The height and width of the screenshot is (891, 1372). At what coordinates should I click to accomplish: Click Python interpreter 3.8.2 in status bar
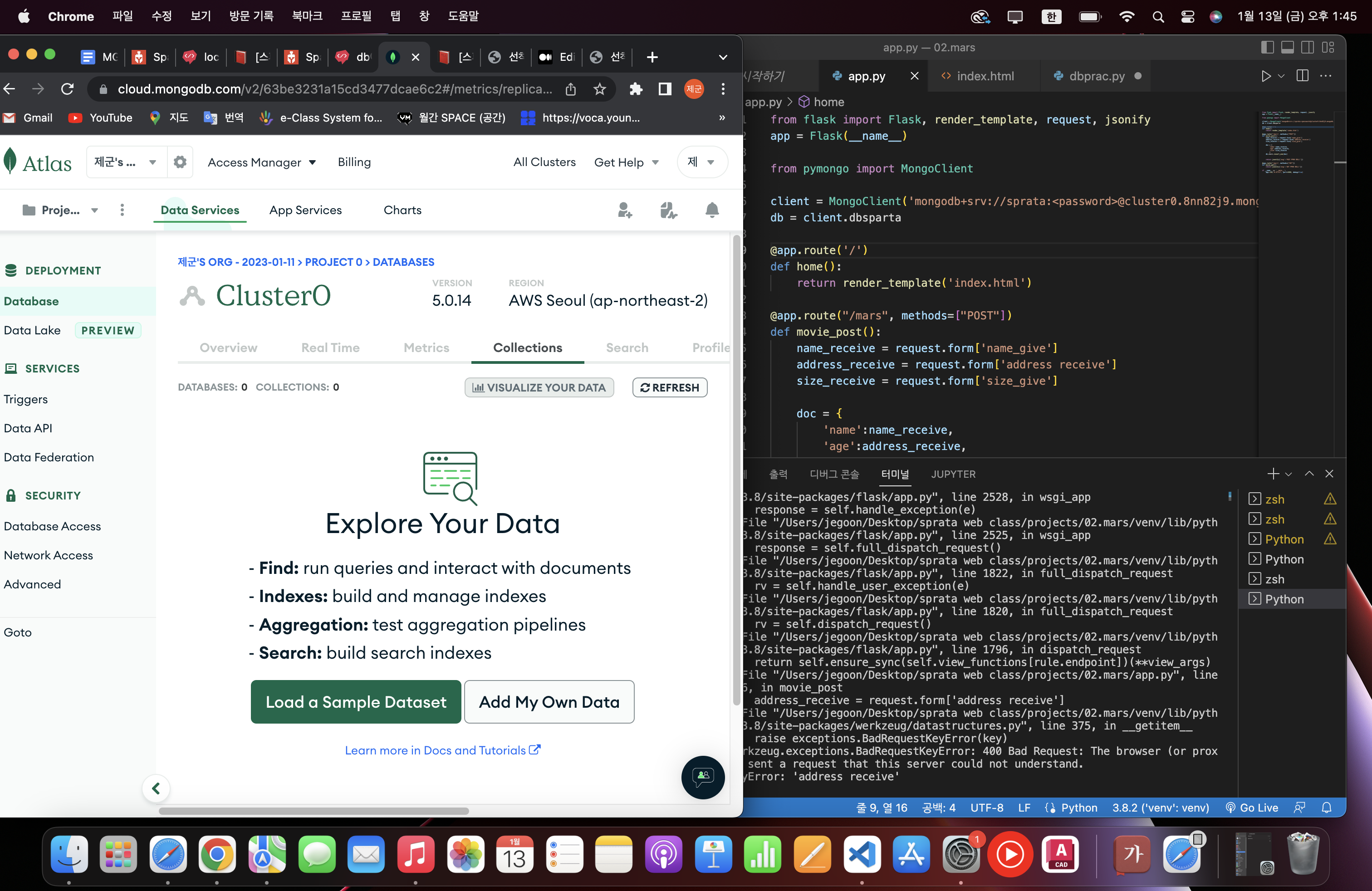1160,808
